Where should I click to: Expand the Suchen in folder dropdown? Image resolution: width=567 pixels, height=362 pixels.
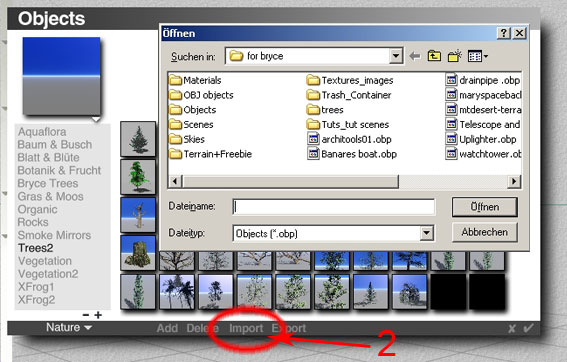[x=396, y=56]
